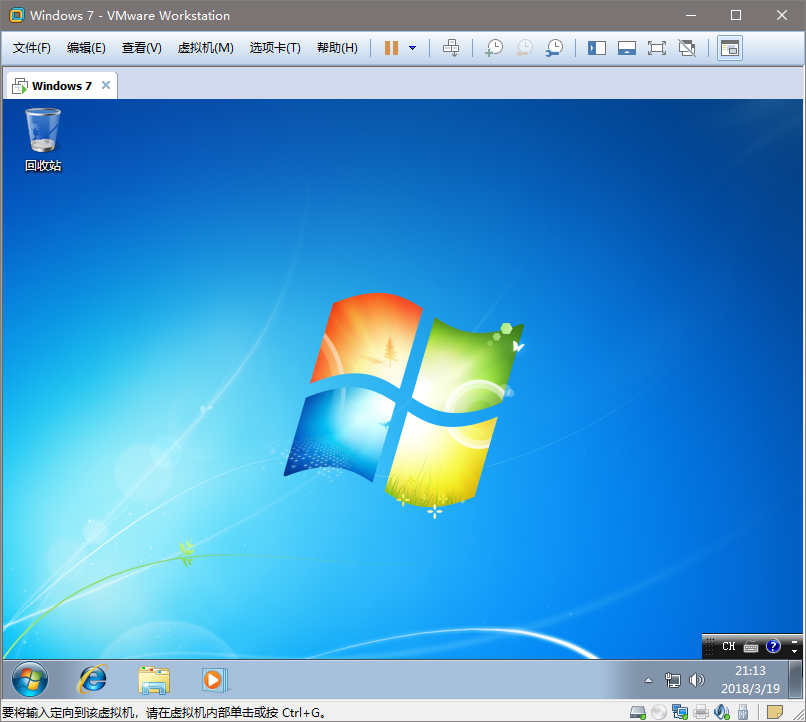Open the 虚拟机(M) menu
This screenshot has height=722, width=806.
click(206, 48)
